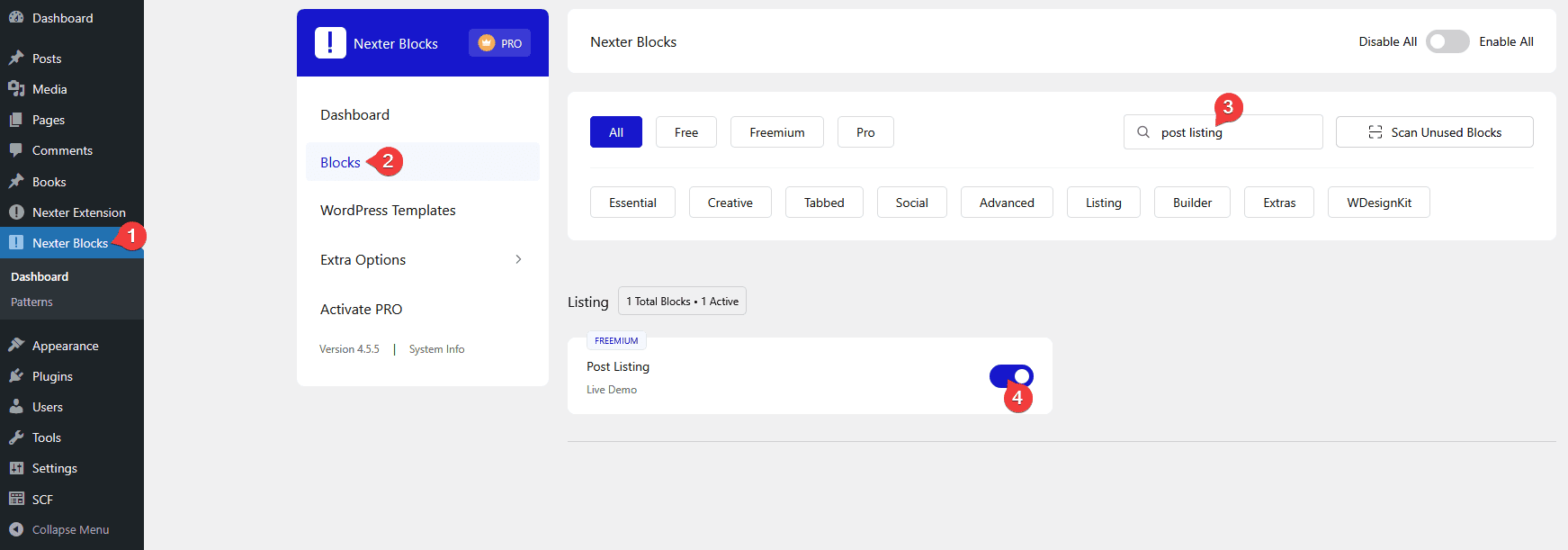1568x550 pixels.
Task: Filter blocks by Free
Action: (686, 132)
